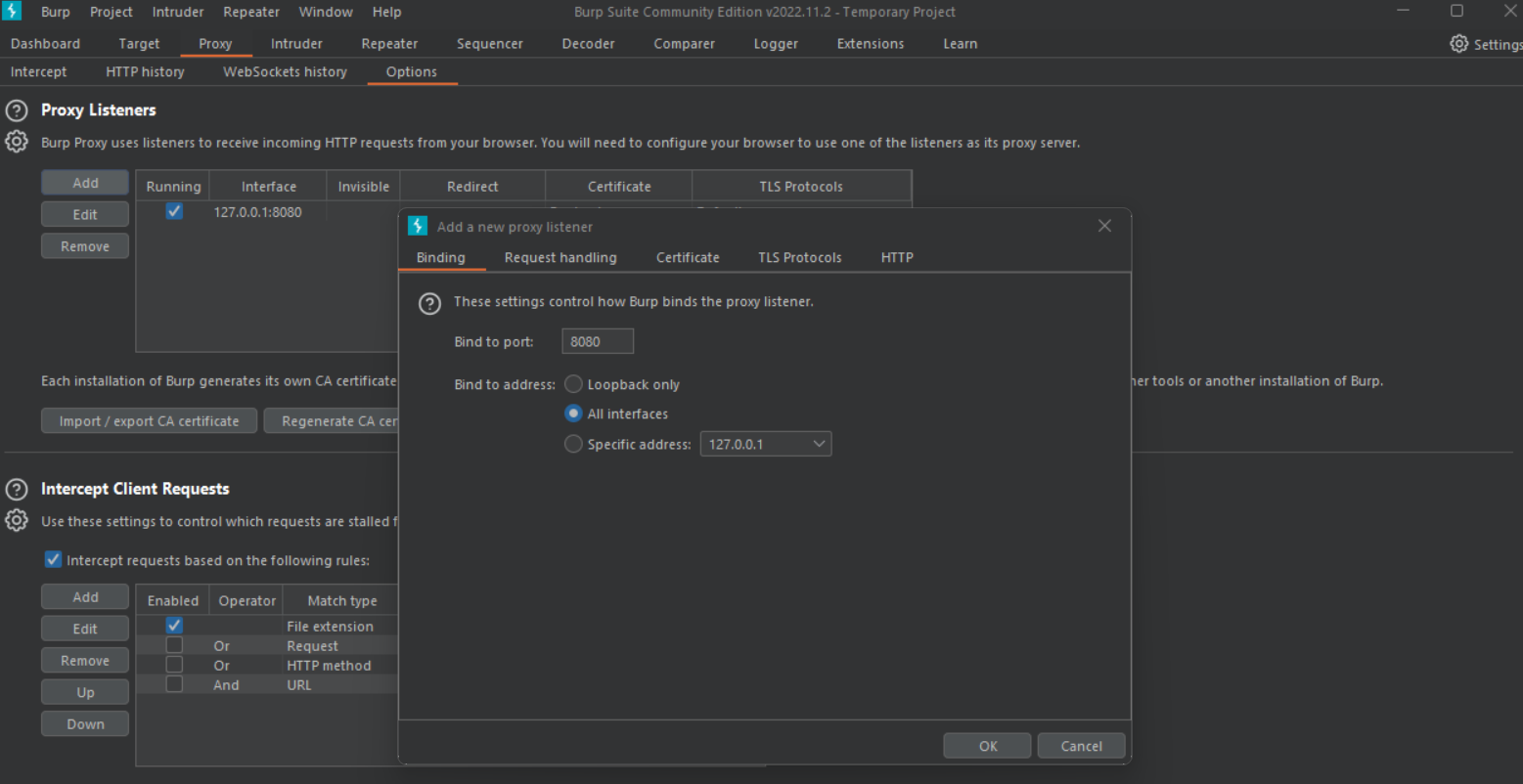Open the Project menu
Screen dimensions: 1523x784
pyautogui.click(x=112, y=12)
